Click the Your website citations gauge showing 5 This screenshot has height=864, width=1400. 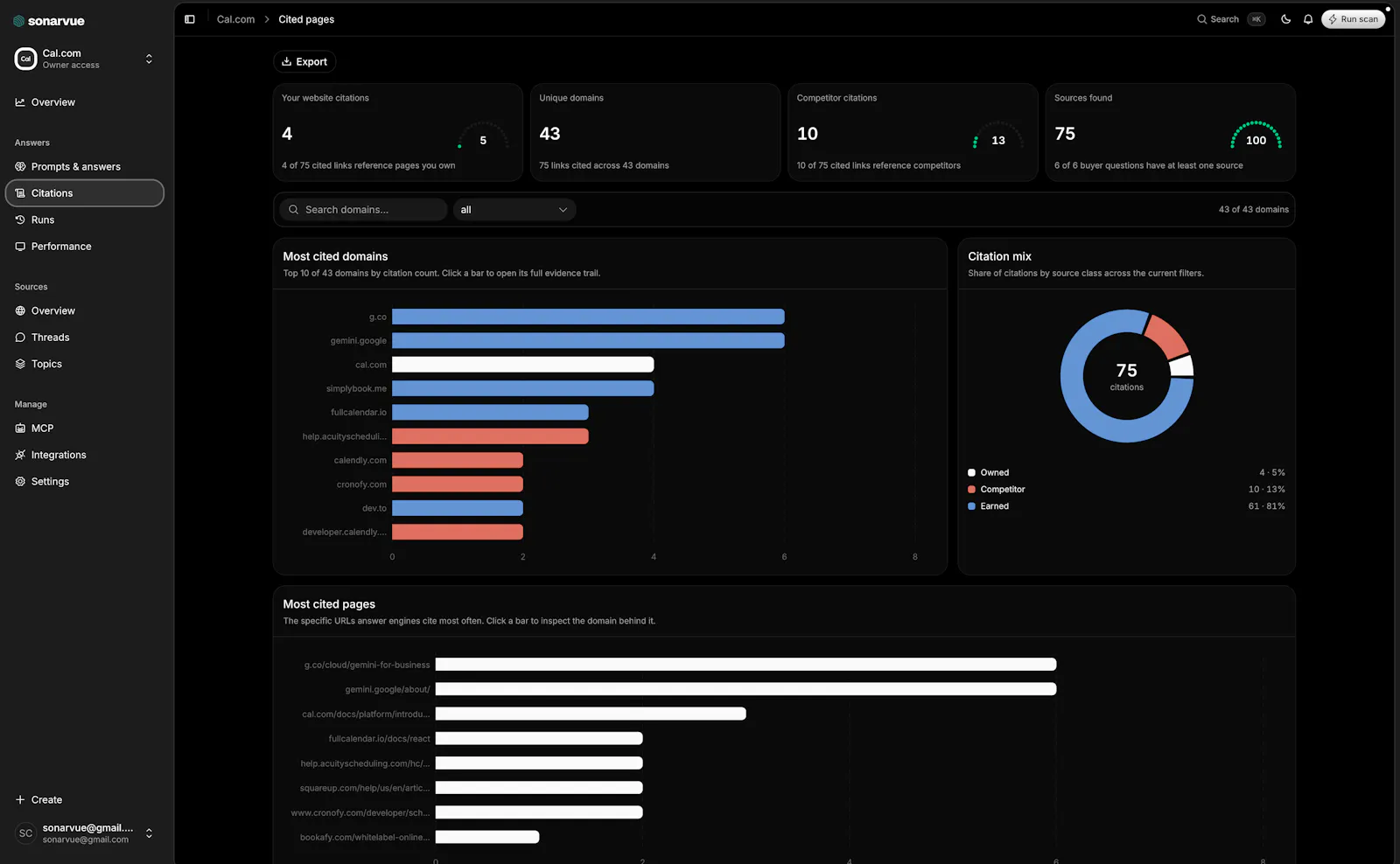coord(483,136)
